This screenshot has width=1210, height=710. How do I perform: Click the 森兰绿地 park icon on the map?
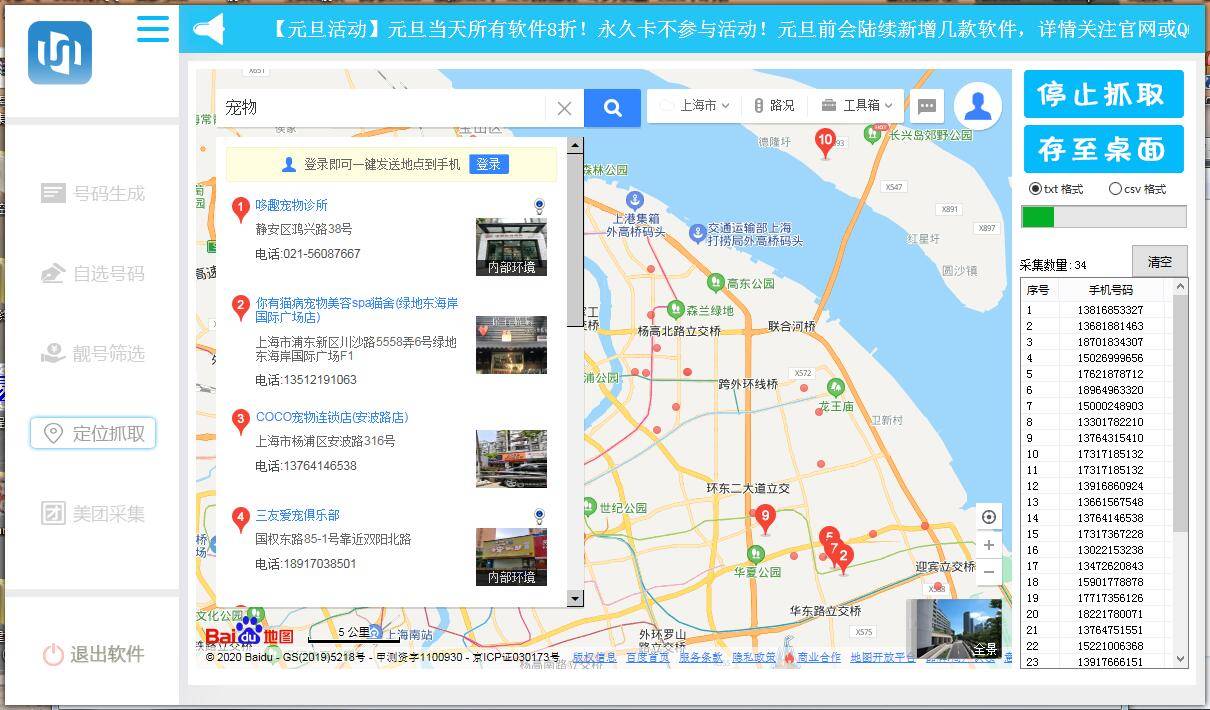tap(674, 310)
